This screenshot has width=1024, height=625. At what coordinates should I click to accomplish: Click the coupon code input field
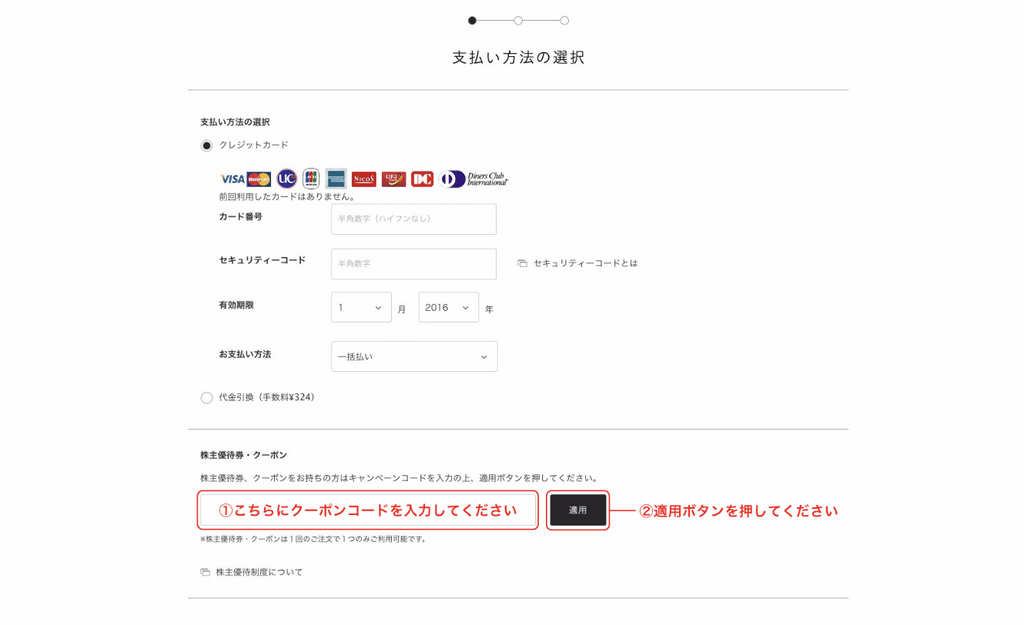(368, 510)
